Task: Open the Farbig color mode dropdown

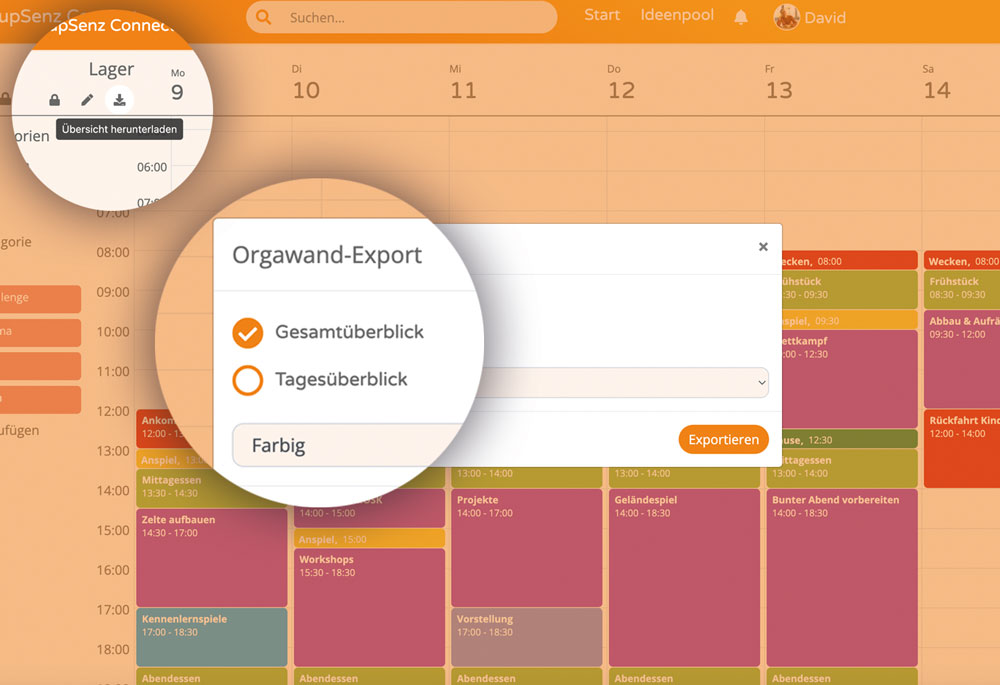Action: [x=500, y=445]
